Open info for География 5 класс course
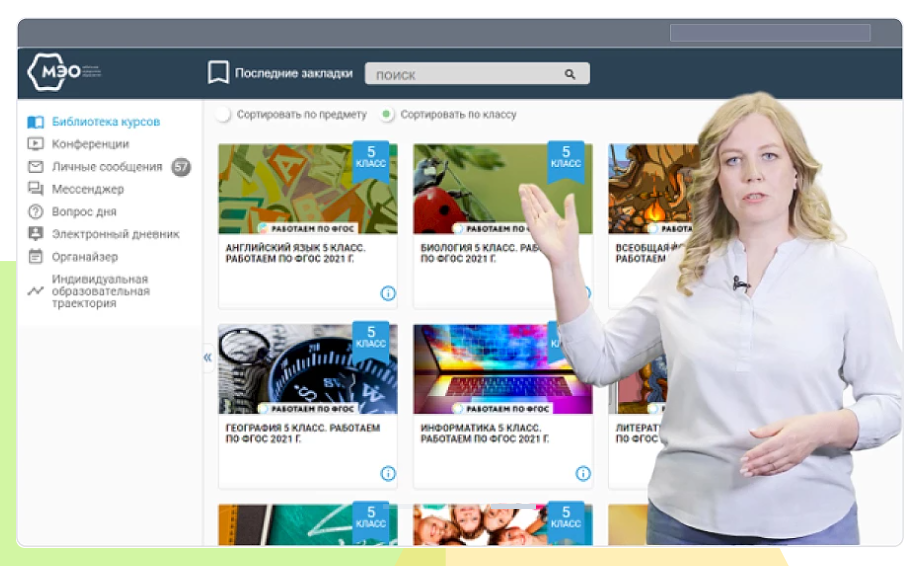This screenshot has width=916, height=566. click(388, 473)
